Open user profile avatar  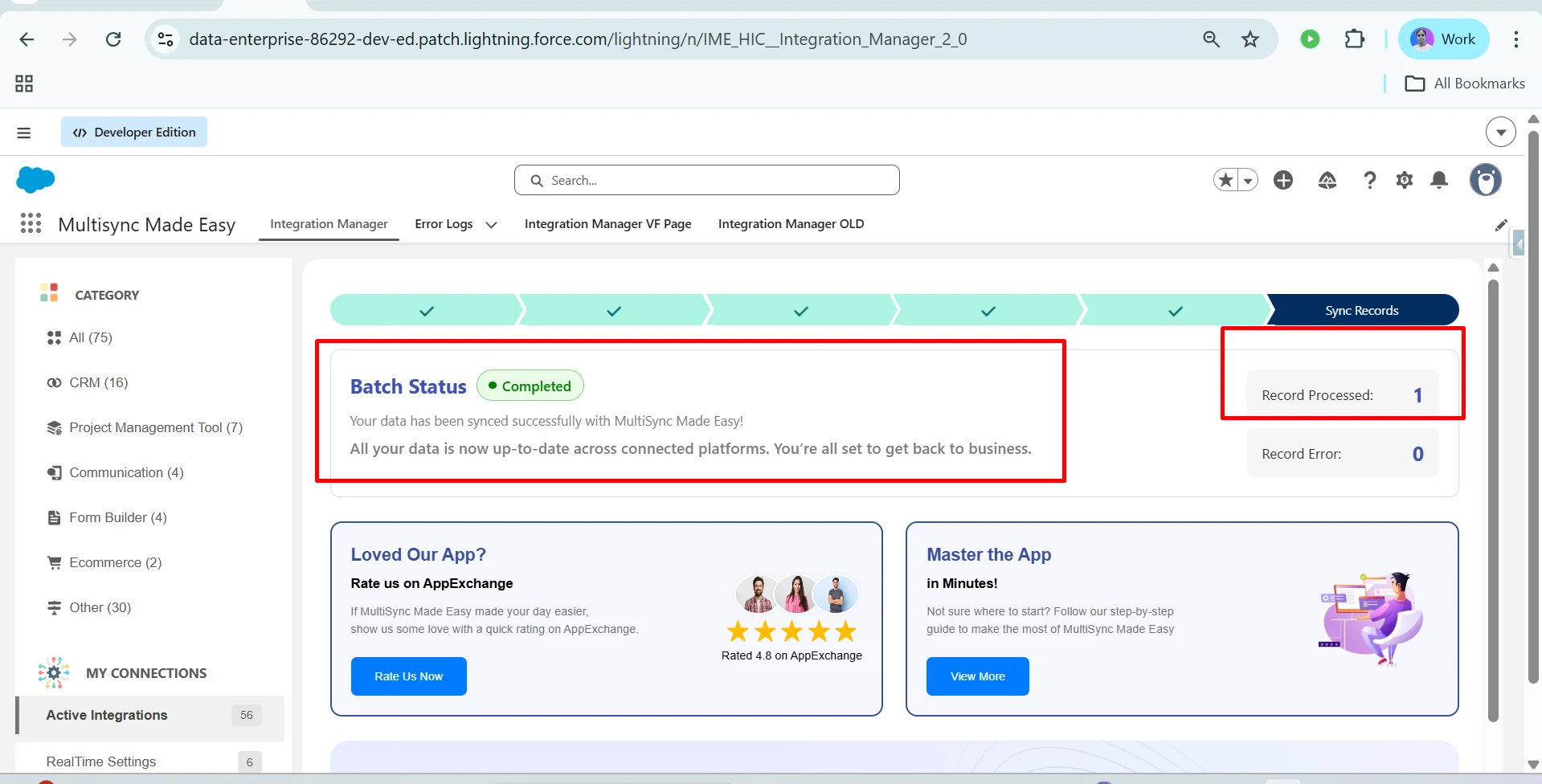1485,180
